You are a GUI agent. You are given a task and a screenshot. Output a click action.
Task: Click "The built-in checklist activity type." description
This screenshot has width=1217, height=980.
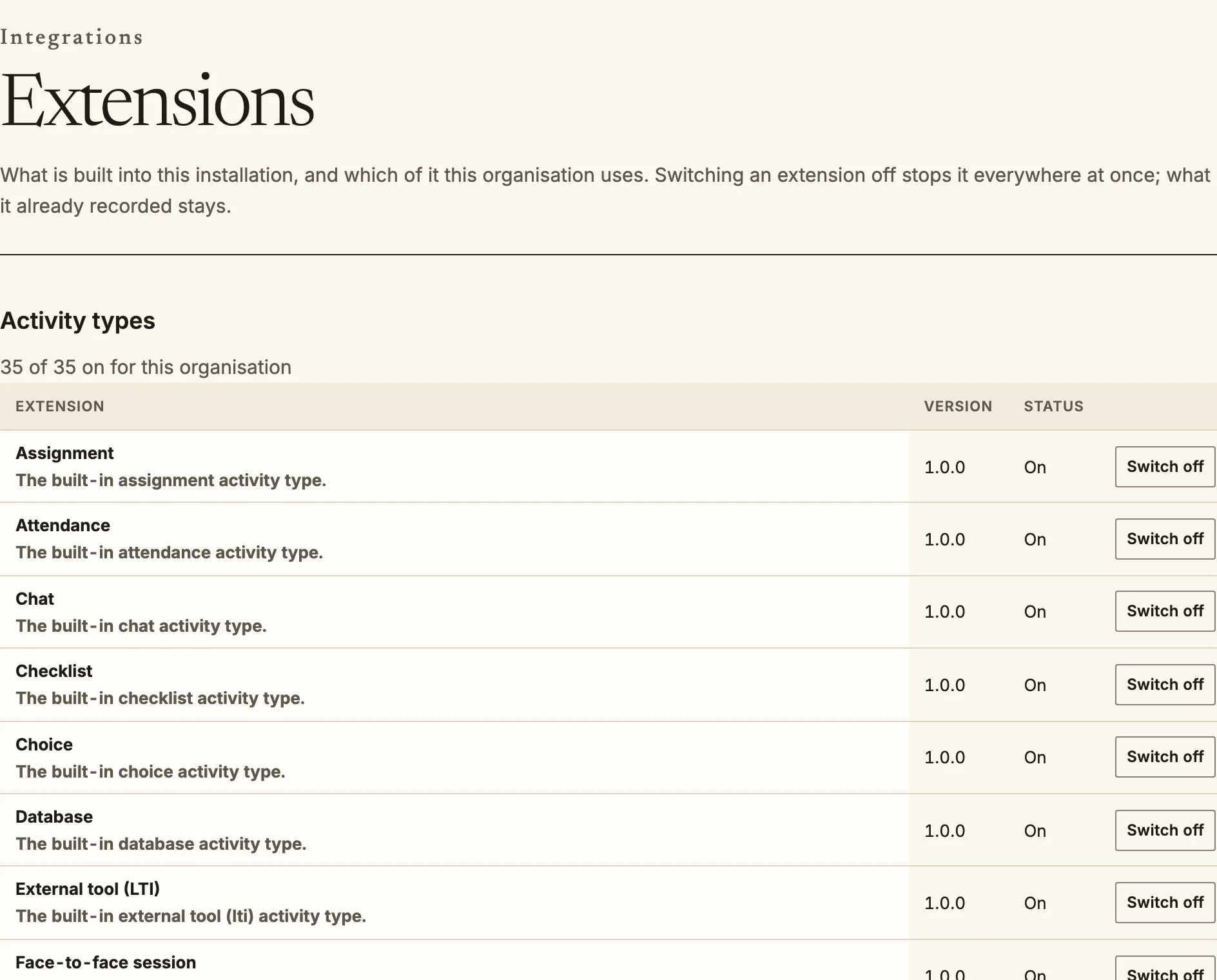tap(160, 698)
